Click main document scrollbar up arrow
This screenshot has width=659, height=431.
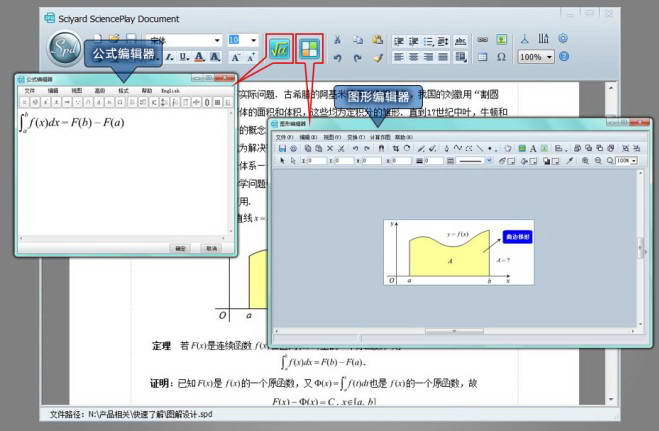611,87
